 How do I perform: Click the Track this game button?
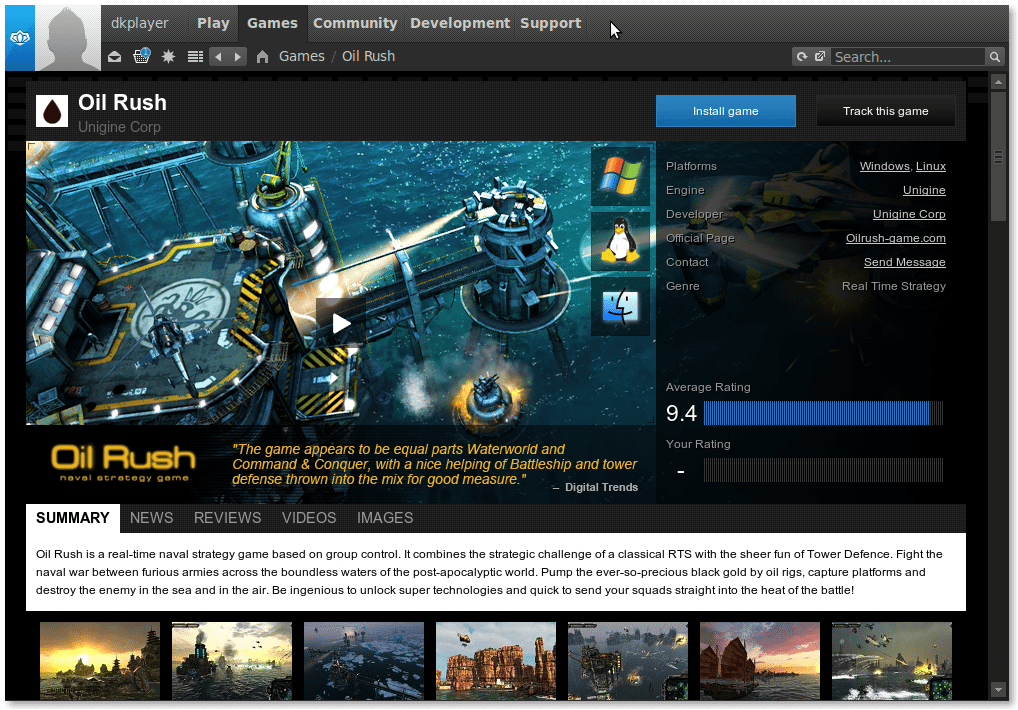[x=886, y=111]
